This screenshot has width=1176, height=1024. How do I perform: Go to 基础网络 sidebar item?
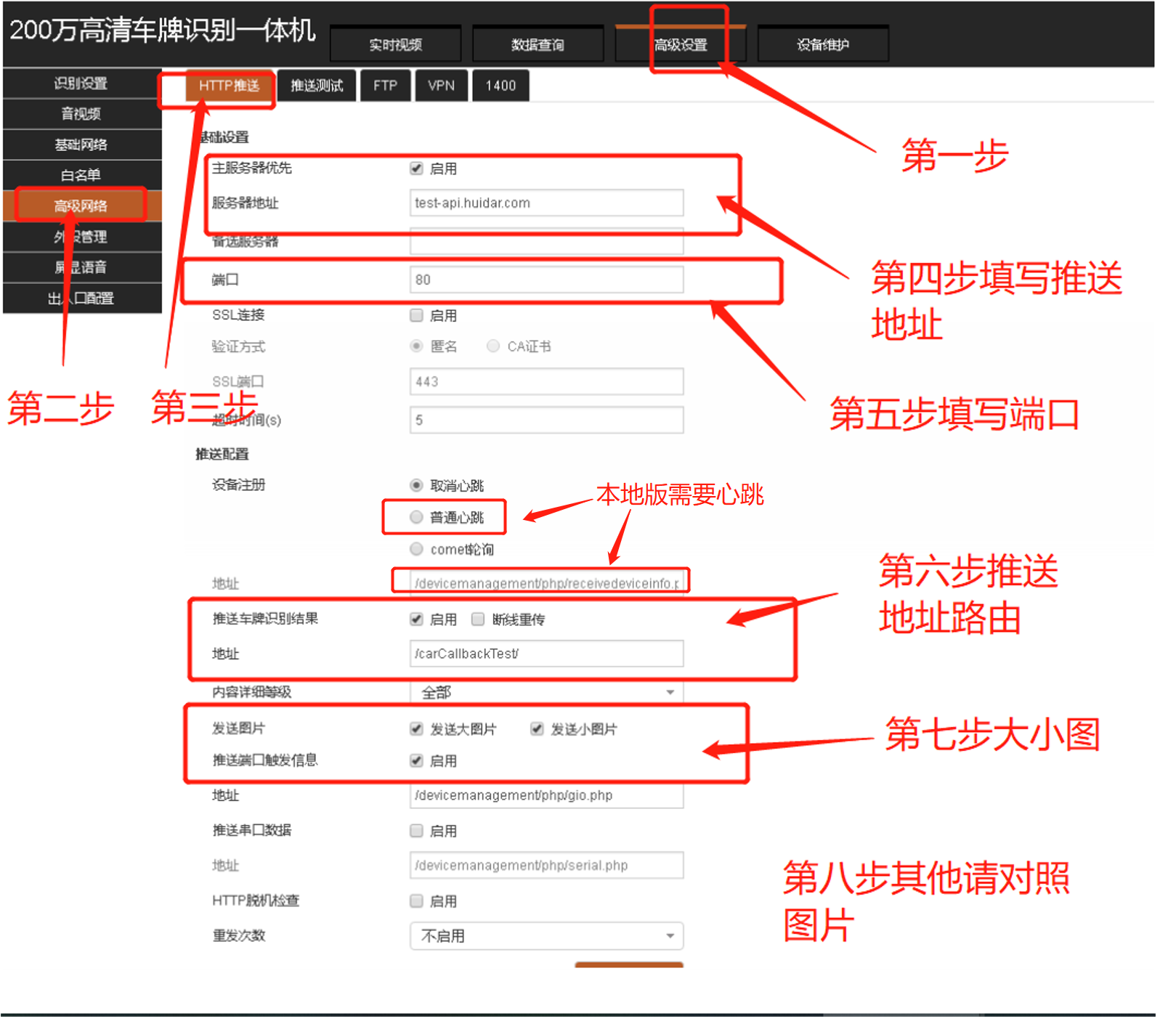[x=81, y=145]
